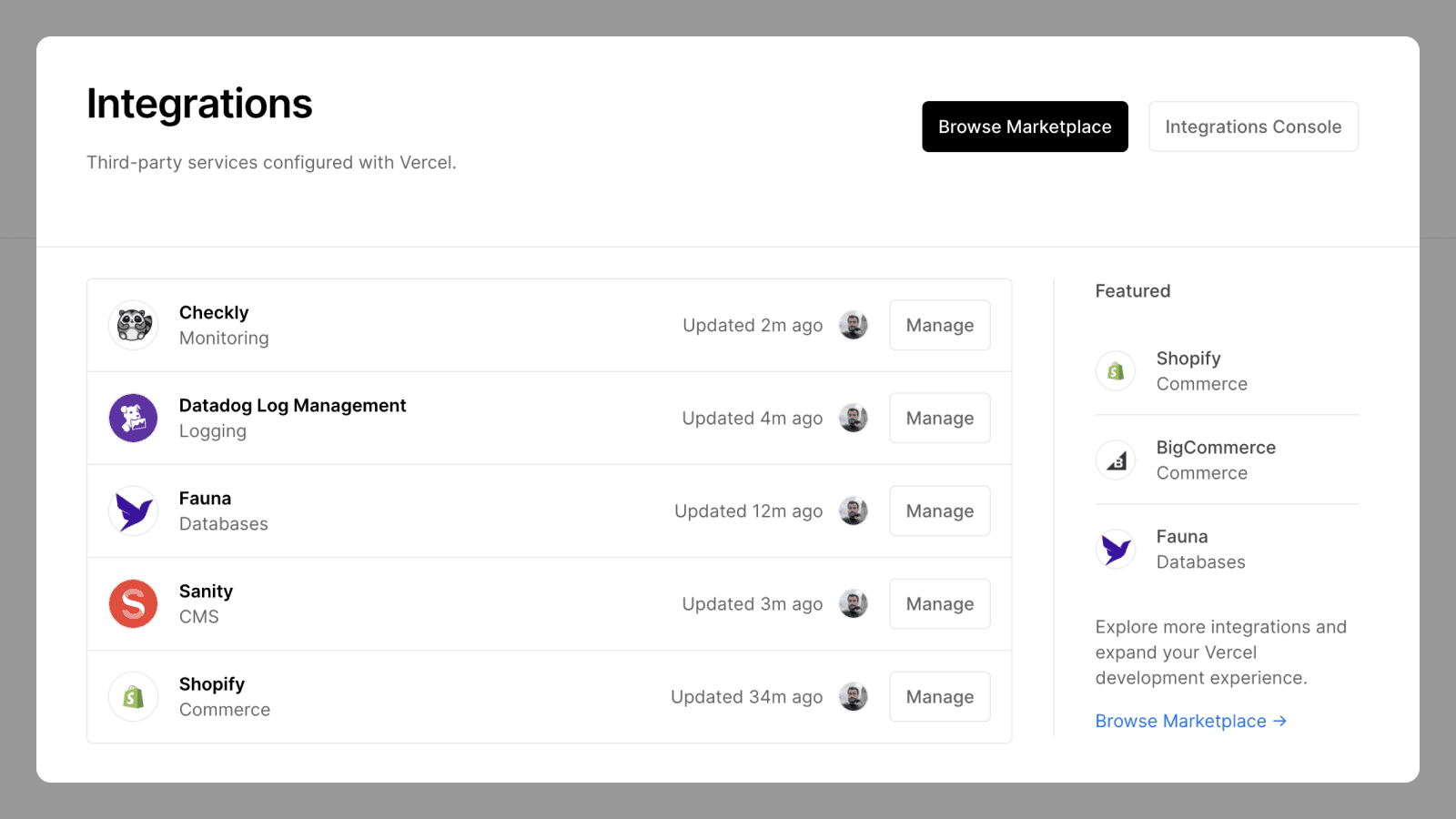Click the Checkly raccoon logo icon
This screenshot has width=1456, height=819.
[x=134, y=325]
